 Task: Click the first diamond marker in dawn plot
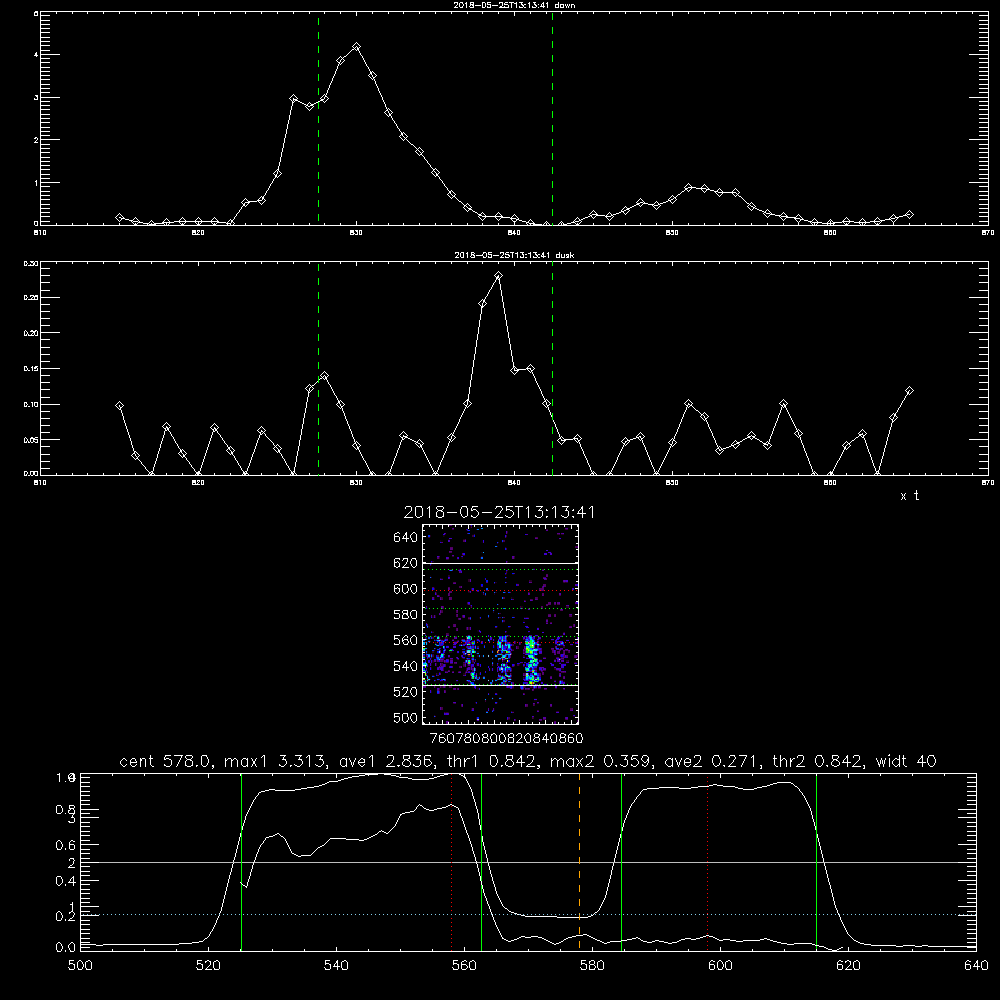(x=119, y=217)
